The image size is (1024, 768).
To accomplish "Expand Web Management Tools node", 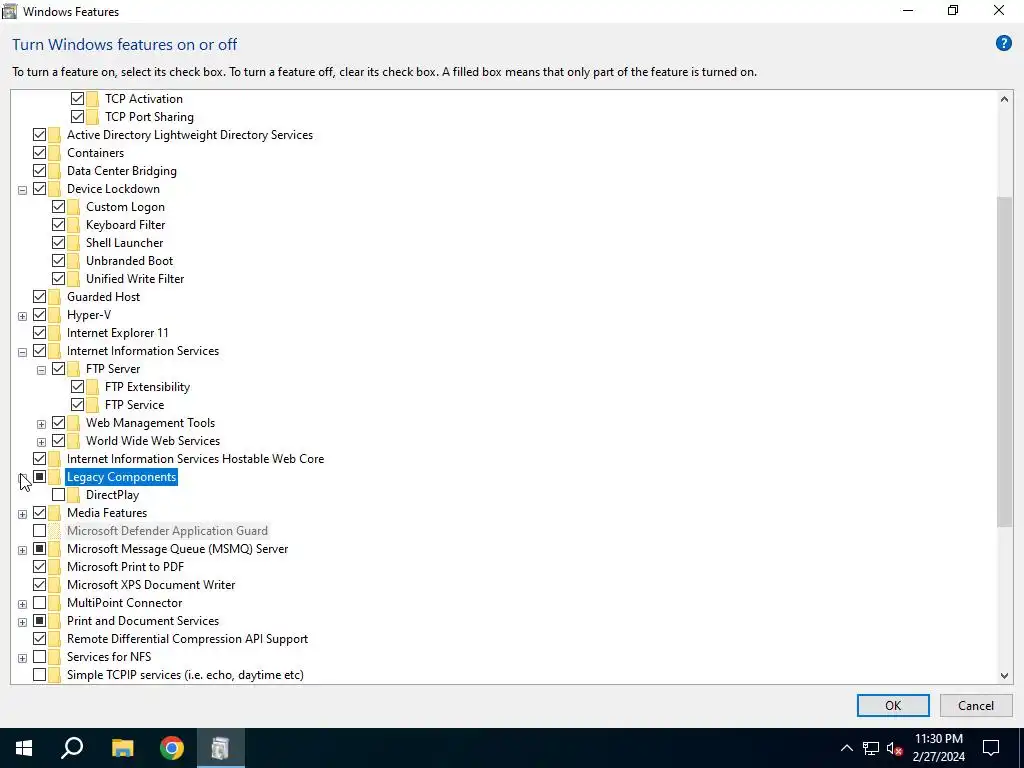I will pyautogui.click(x=41, y=424).
